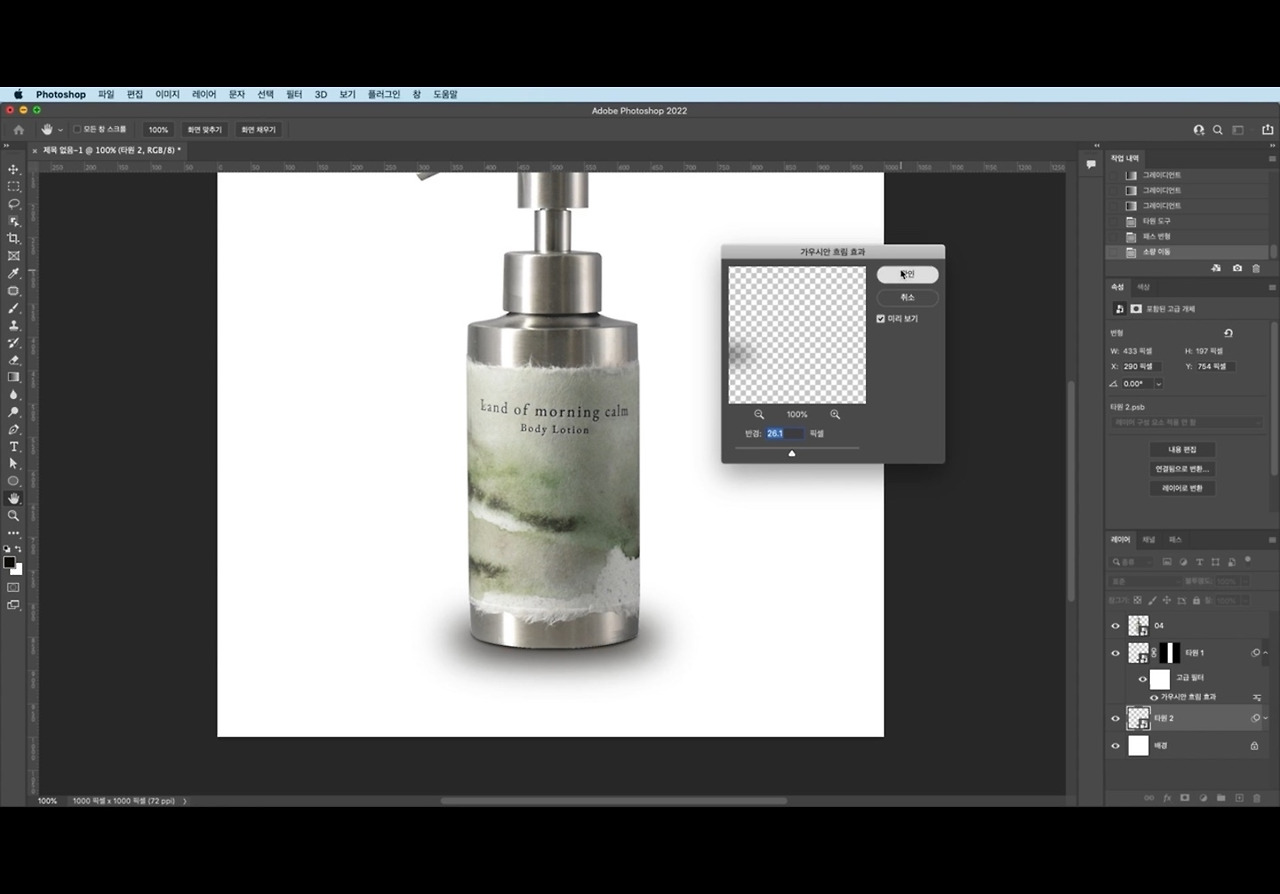
Task: Add layer style fx icon
Action: point(1167,798)
